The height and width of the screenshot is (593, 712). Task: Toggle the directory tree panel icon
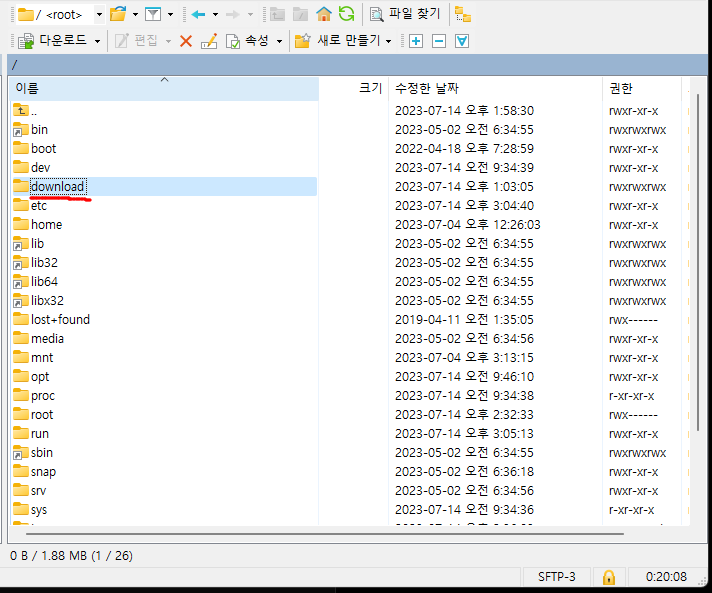463,15
